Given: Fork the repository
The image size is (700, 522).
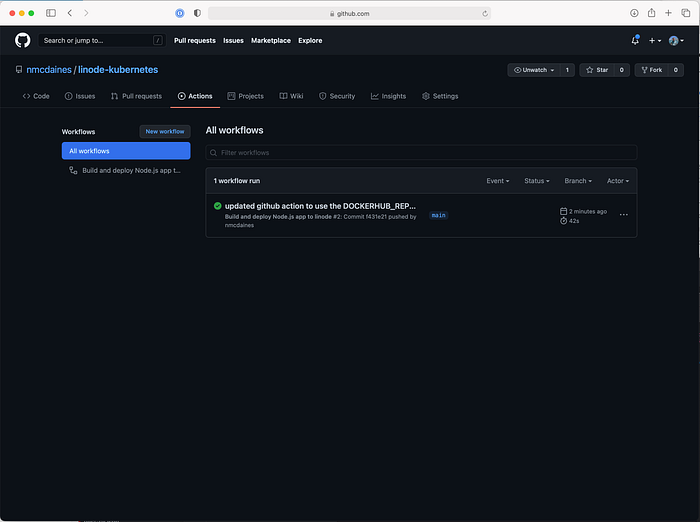Looking at the screenshot, I should tap(651, 70).
